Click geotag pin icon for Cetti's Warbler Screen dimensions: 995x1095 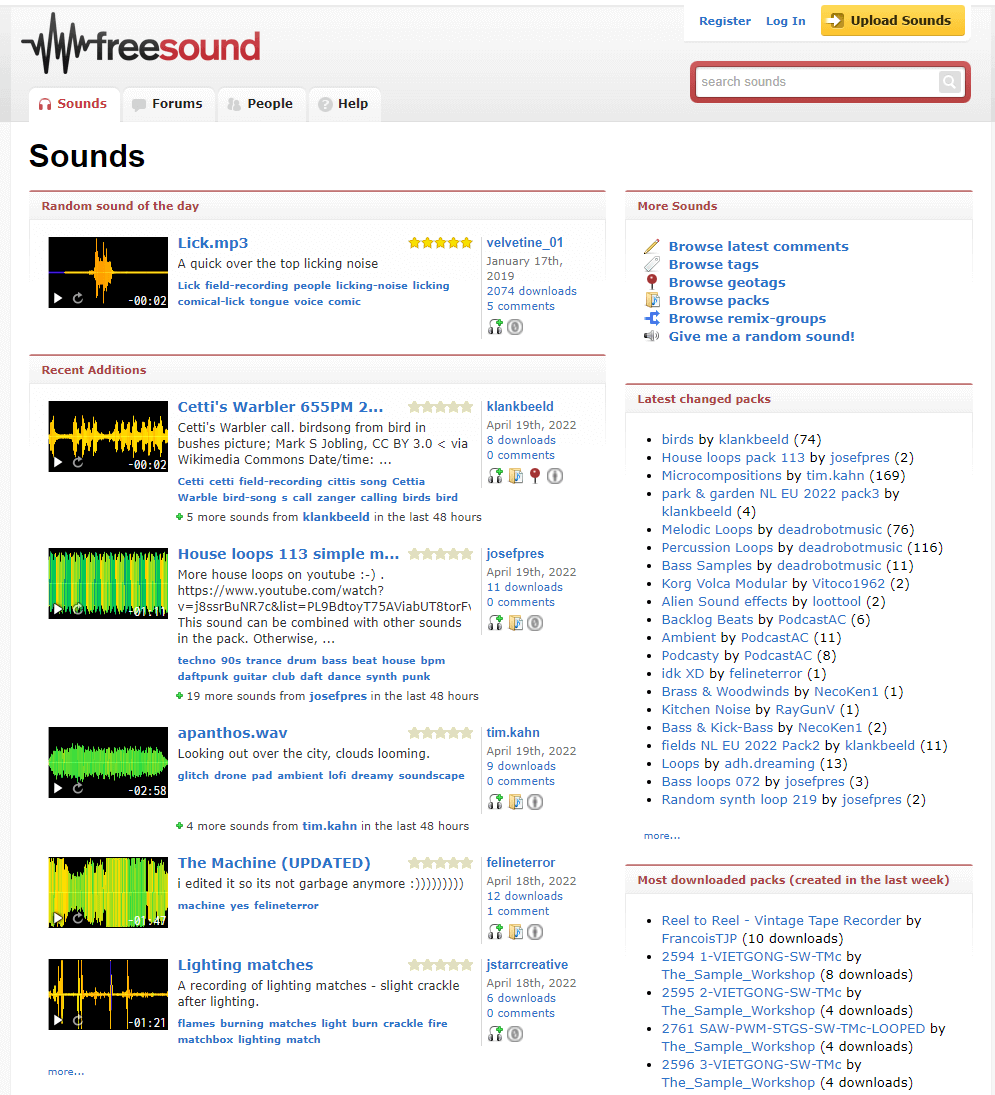tap(535, 476)
